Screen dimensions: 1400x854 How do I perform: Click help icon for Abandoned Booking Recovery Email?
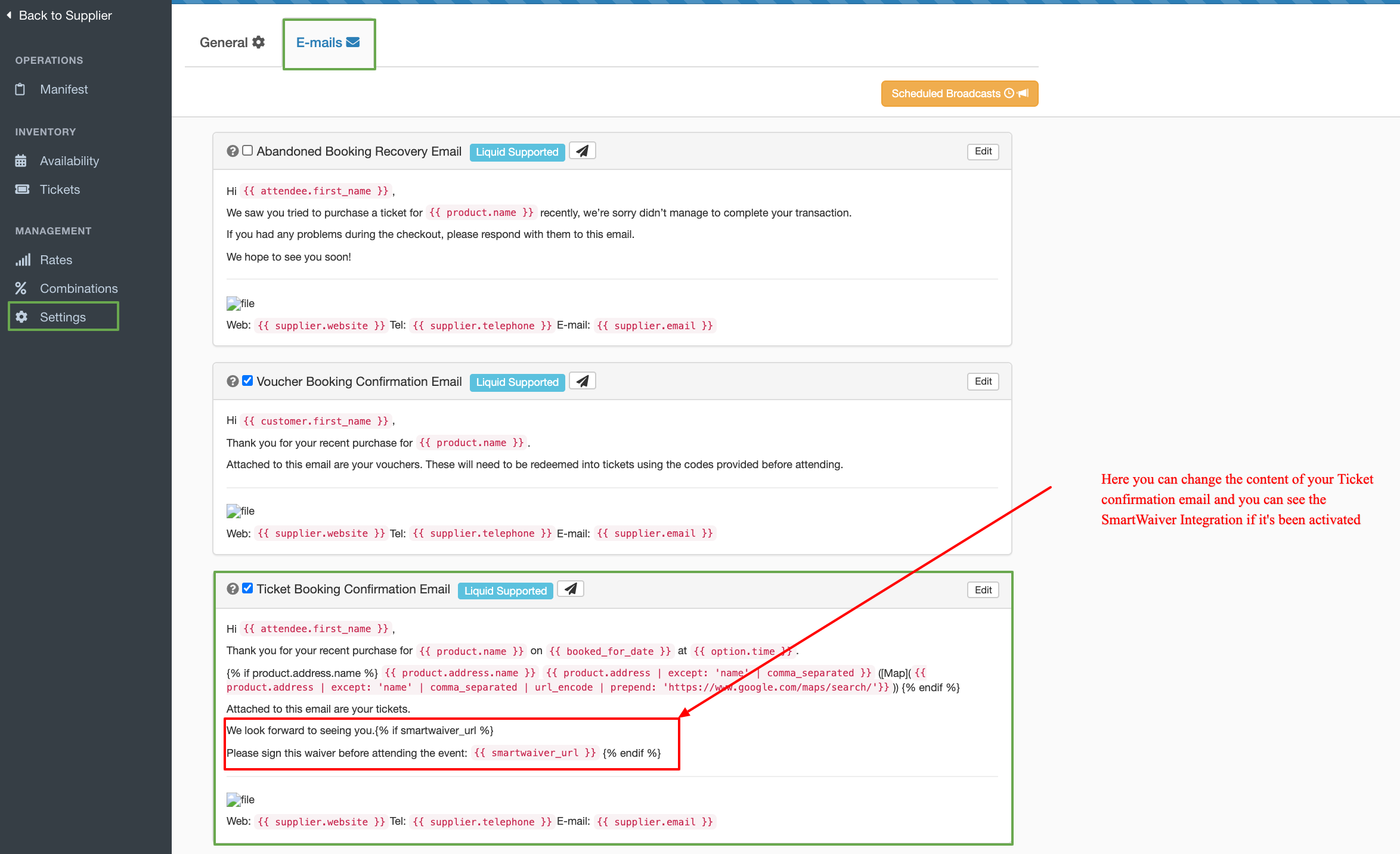233,151
